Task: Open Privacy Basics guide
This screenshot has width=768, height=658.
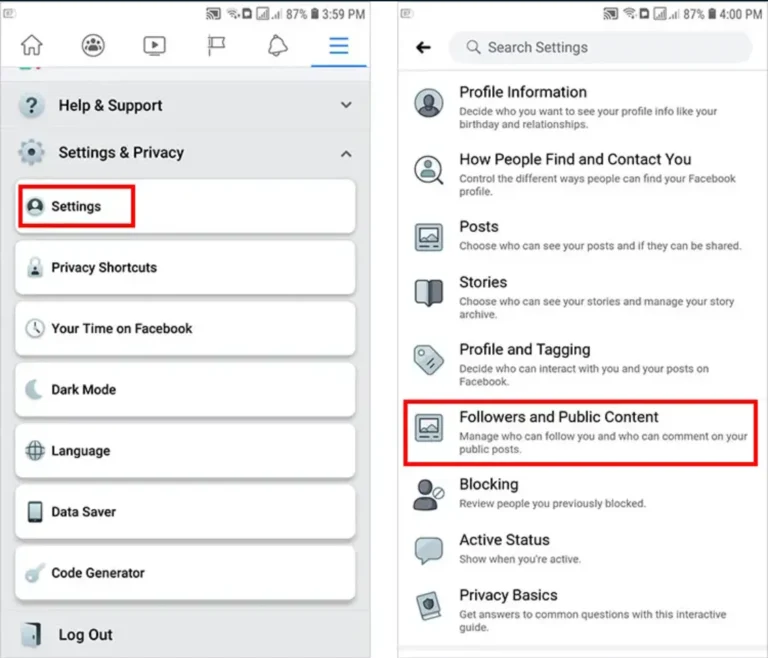Action: [x=583, y=610]
